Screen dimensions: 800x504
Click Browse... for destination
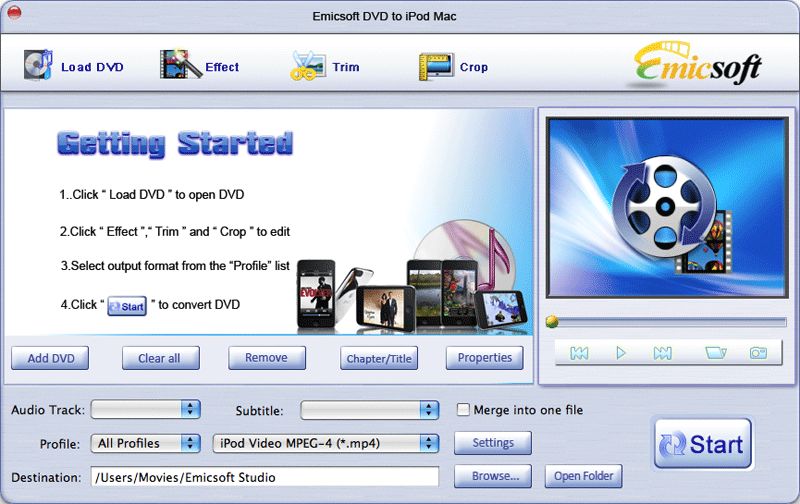(492, 476)
